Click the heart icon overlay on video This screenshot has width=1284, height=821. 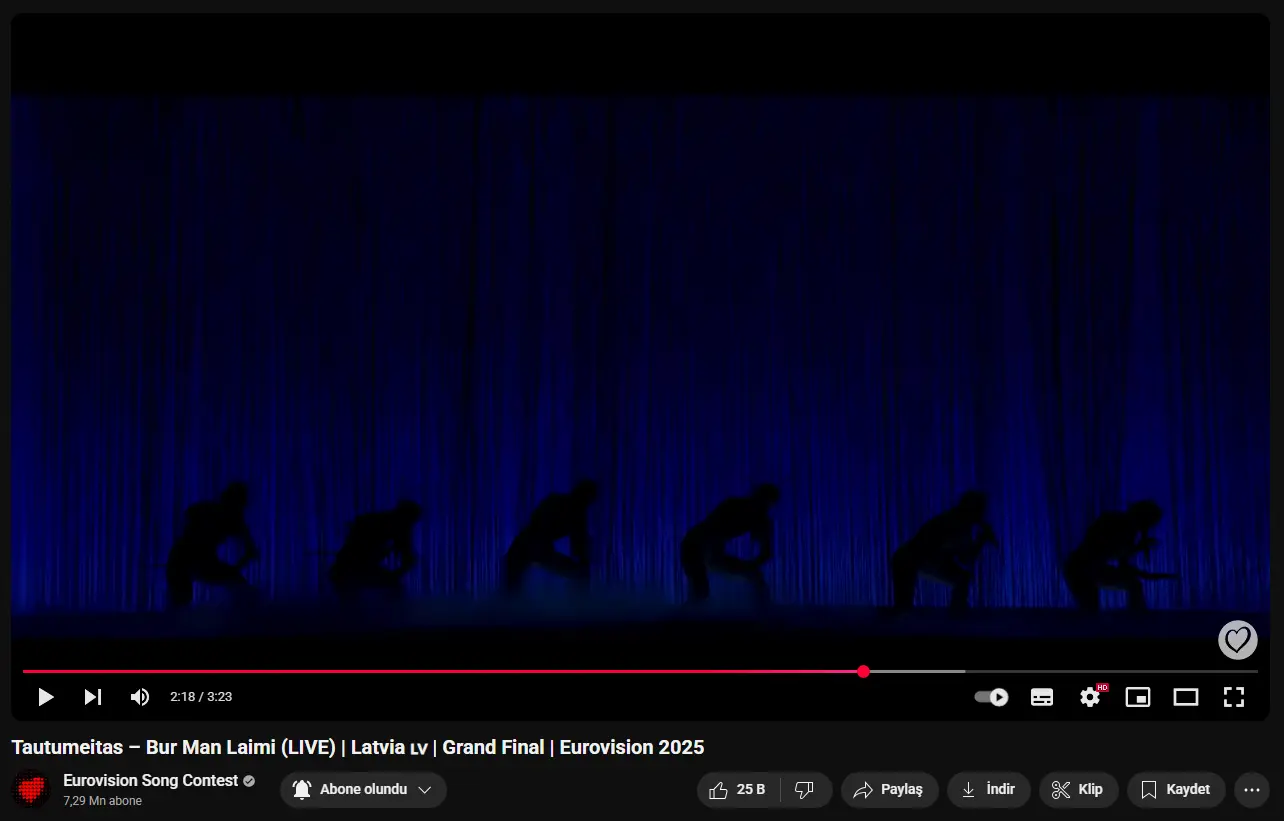[x=1238, y=639]
